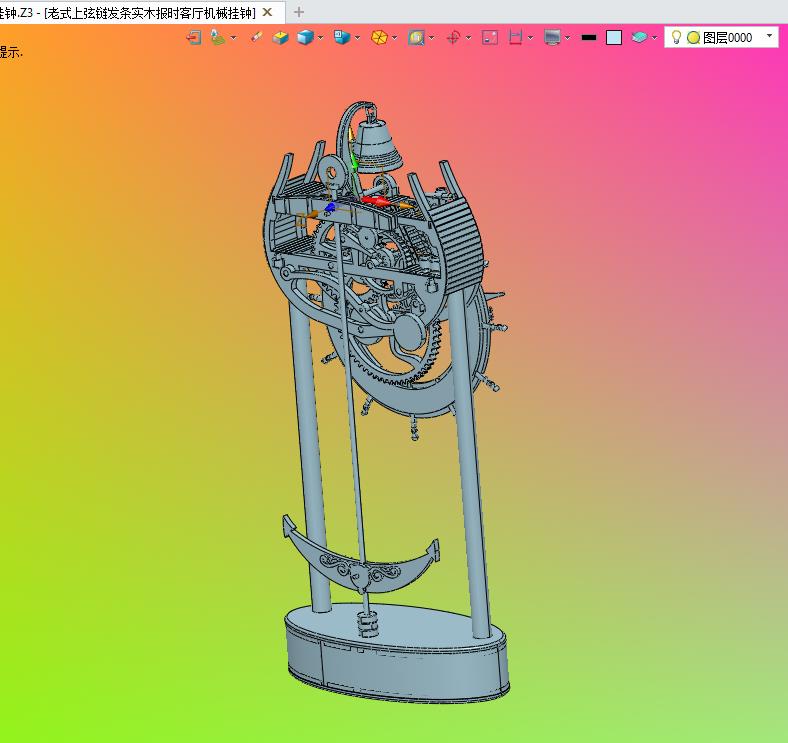Open dropdown beside the blue shaded cube
Screen dimensions: 788x743
click(320, 38)
